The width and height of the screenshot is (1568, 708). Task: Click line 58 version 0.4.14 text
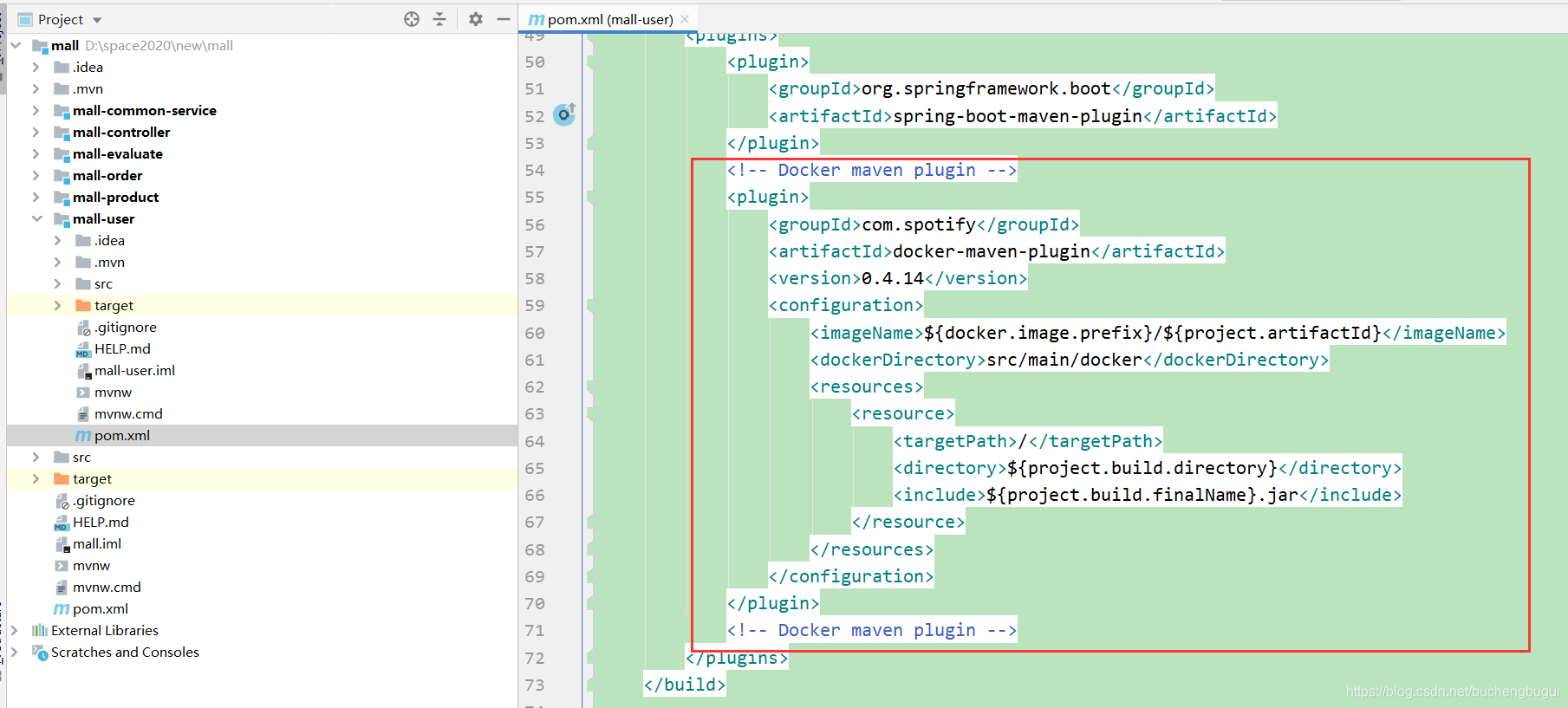coord(893,278)
